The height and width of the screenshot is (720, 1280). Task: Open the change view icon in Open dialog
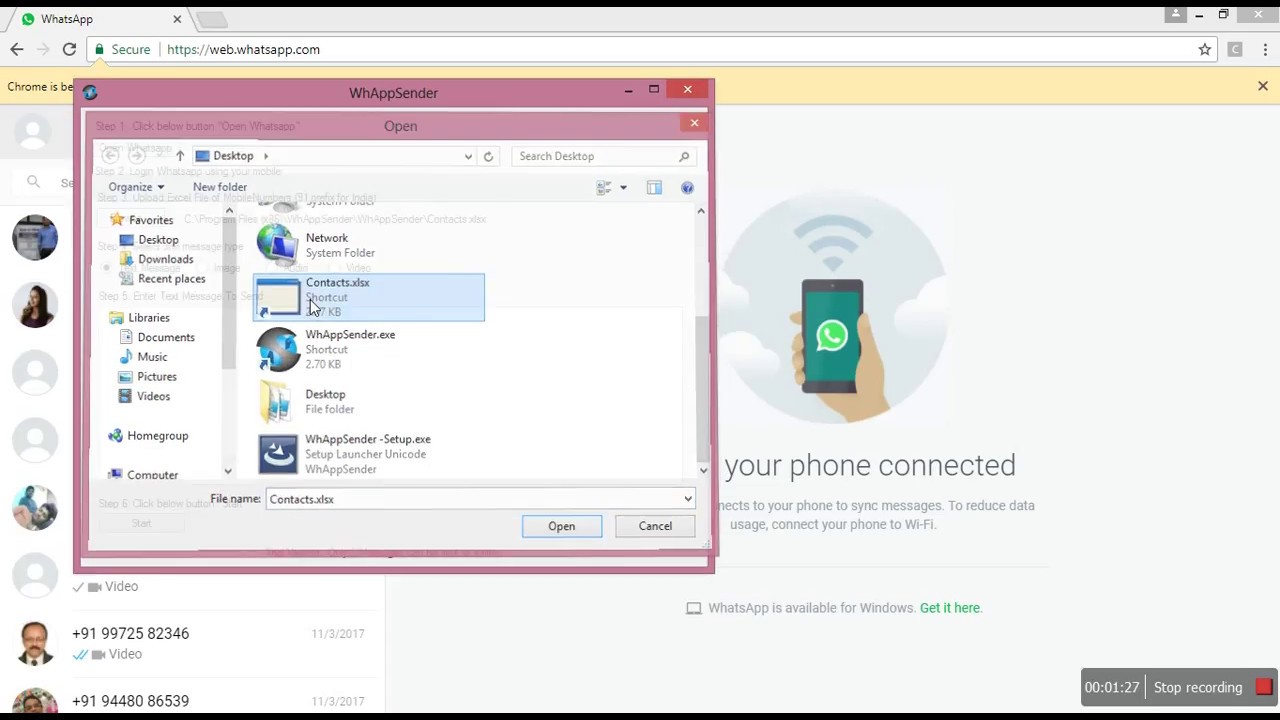pos(604,187)
